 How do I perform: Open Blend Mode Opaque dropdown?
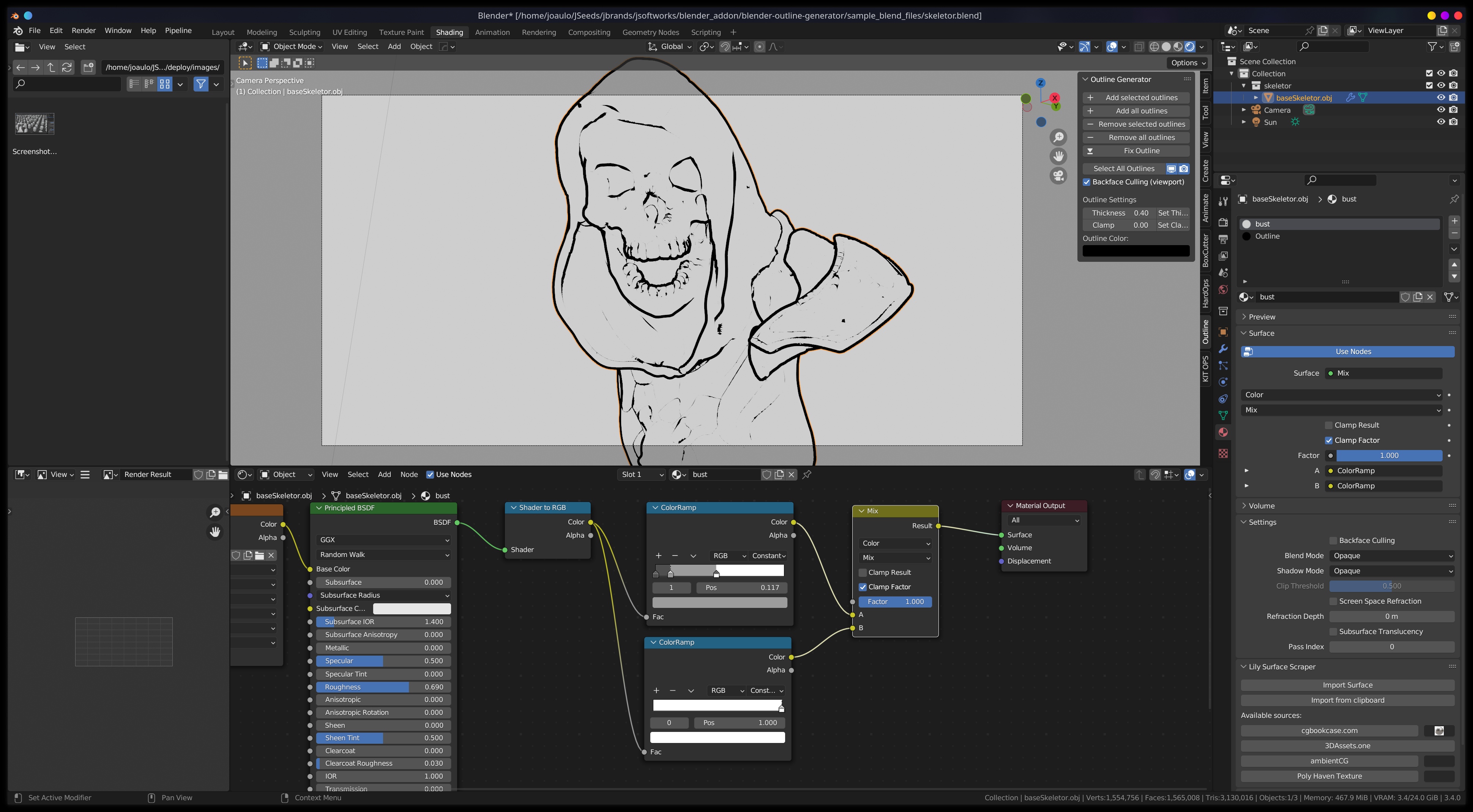[1392, 556]
